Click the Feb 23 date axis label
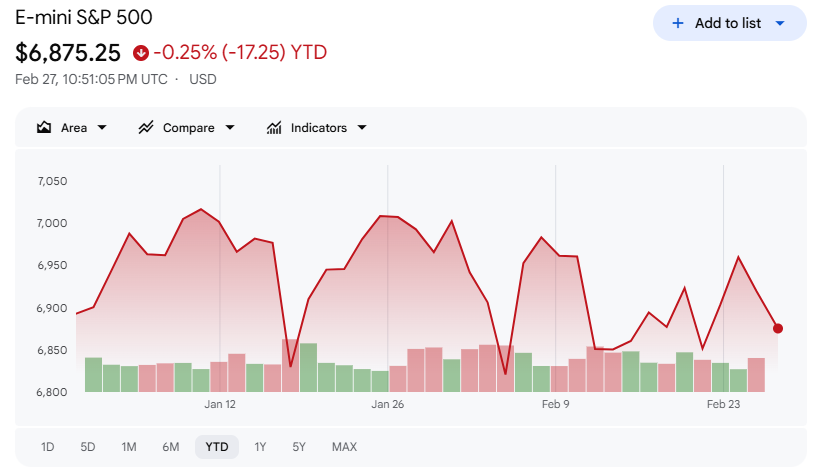819x473 pixels. coord(723,404)
